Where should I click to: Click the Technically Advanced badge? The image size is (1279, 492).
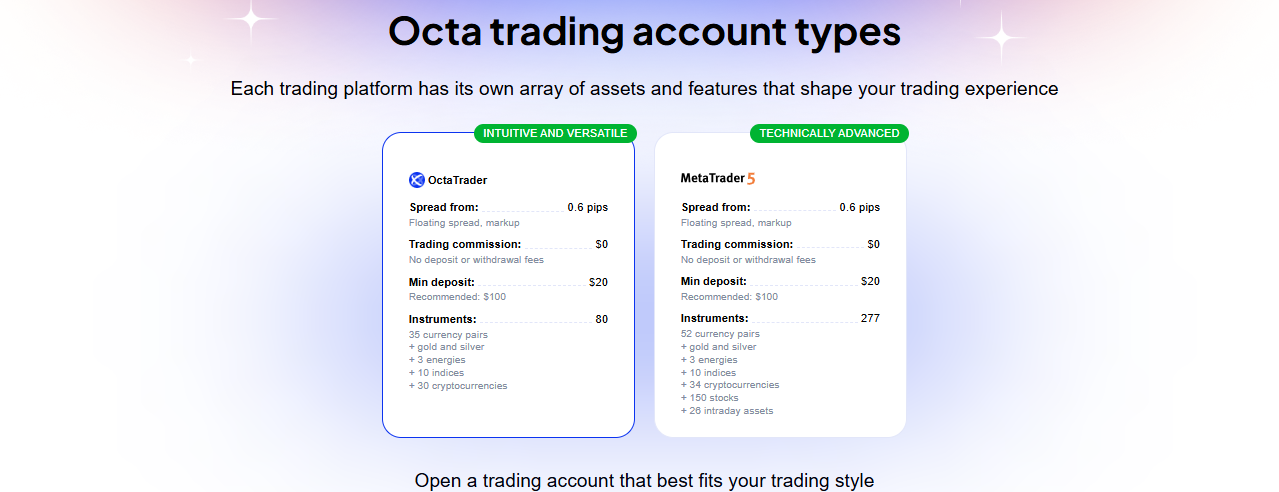[829, 133]
